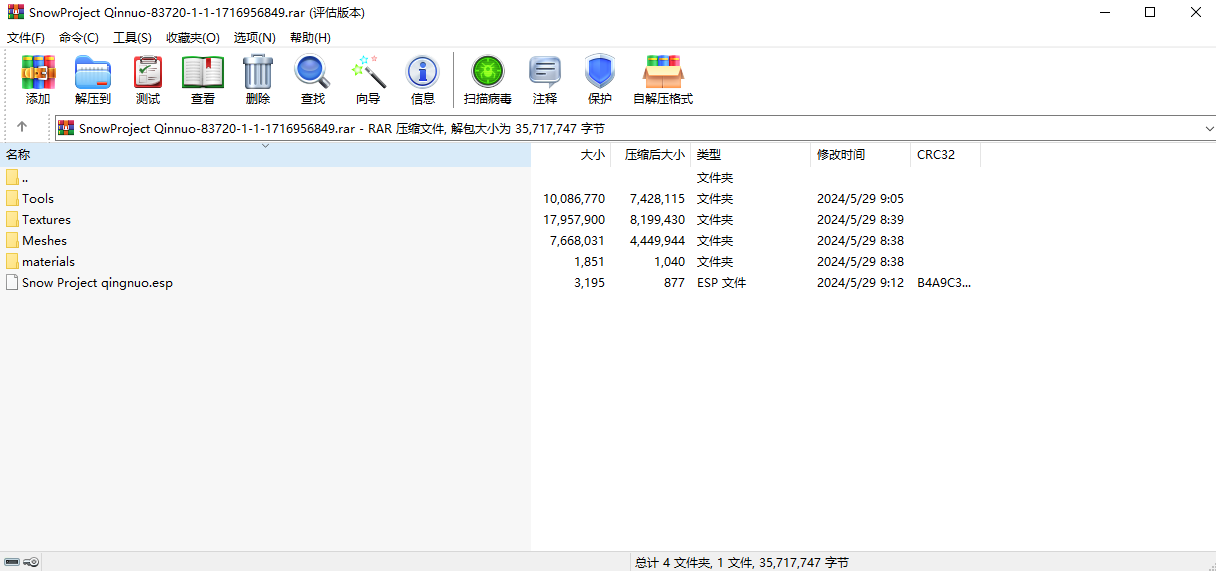1216x571 pixels.
Task: Click the 信息 (Info) icon
Action: click(x=422, y=72)
